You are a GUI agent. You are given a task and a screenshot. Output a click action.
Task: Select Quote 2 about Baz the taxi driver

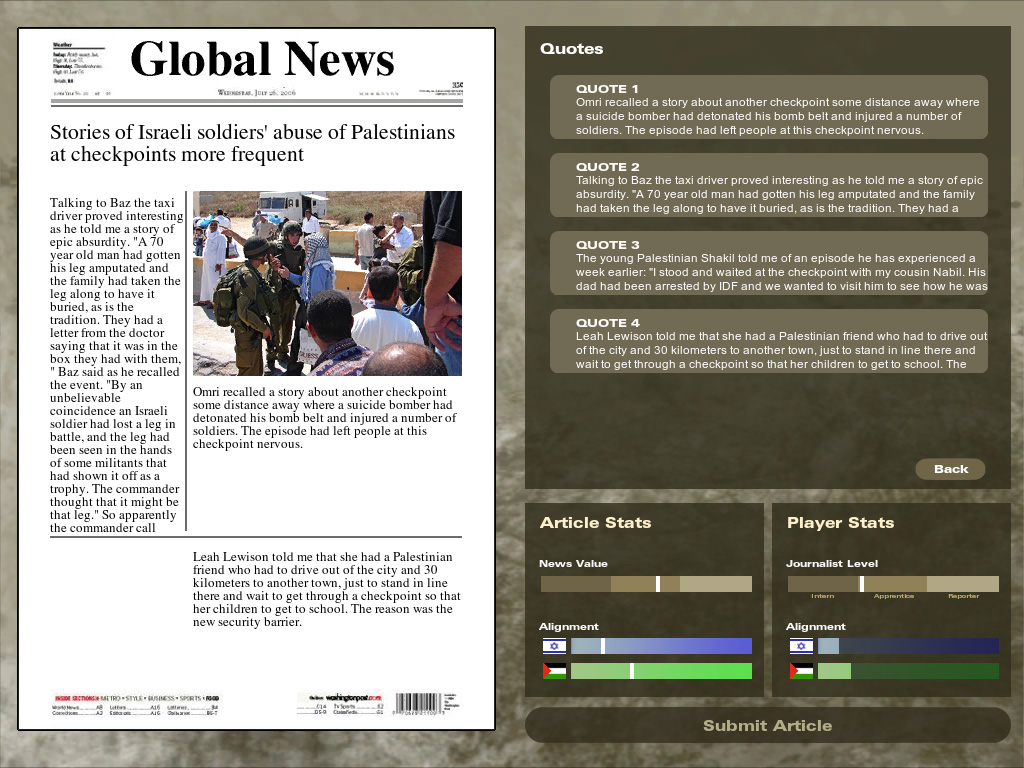point(768,186)
